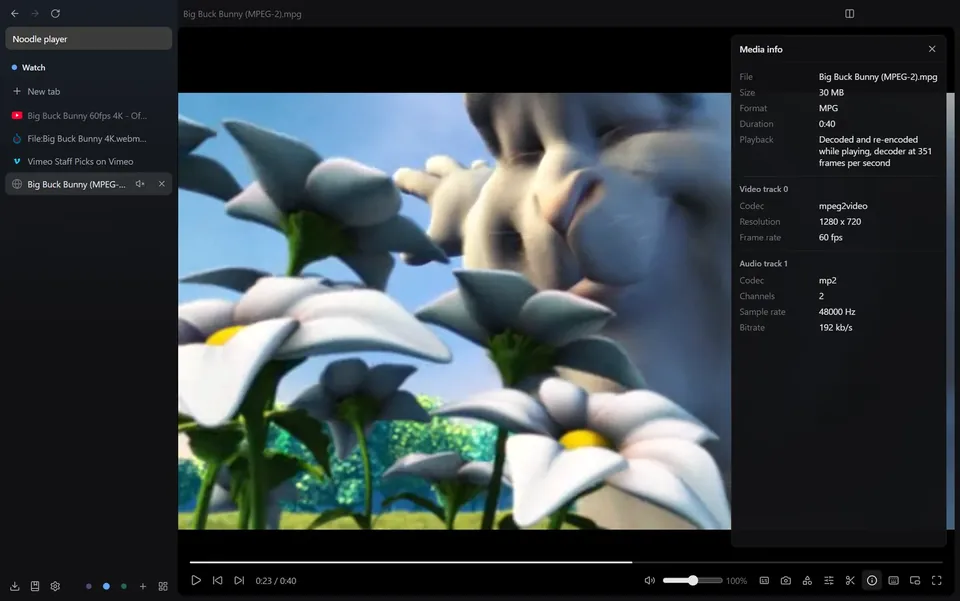The height and width of the screenshot is (601, 960).
Task: Switch to Vimeo Staff Picks tab
Action: point(89,162)
